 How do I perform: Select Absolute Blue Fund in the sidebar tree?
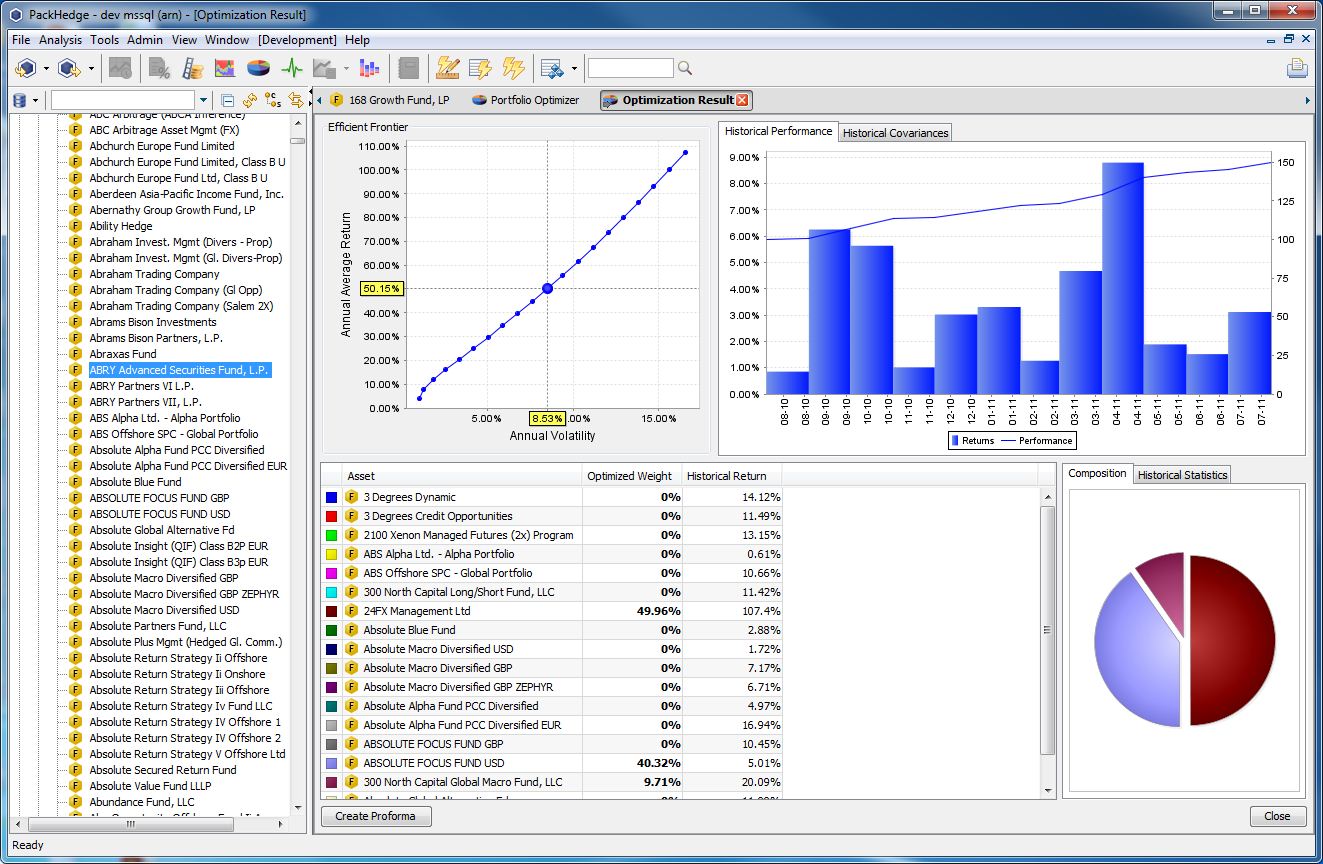pyautogui.click(x=135, y=482)
